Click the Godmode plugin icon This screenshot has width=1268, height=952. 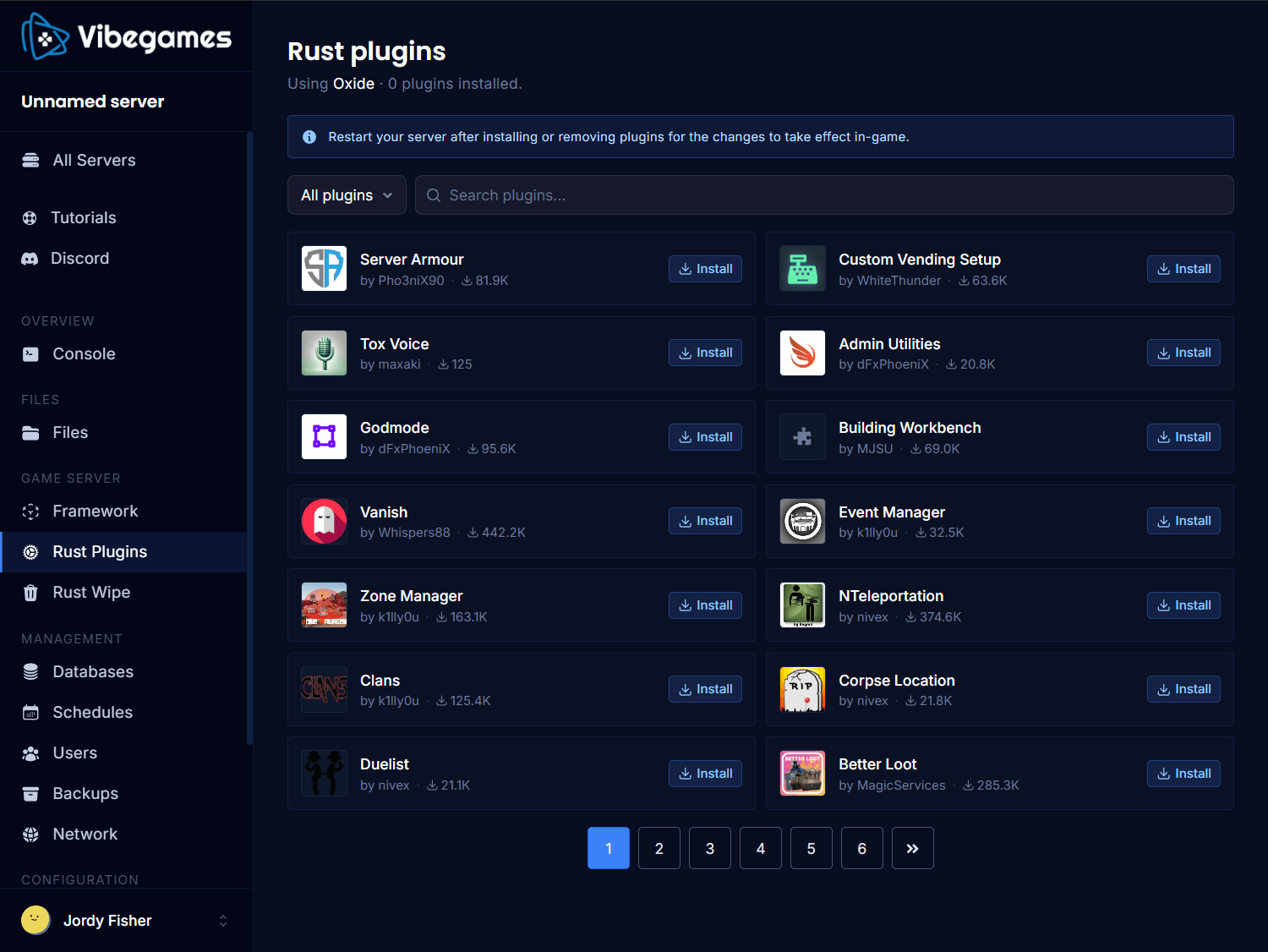[x=324, y=436]
